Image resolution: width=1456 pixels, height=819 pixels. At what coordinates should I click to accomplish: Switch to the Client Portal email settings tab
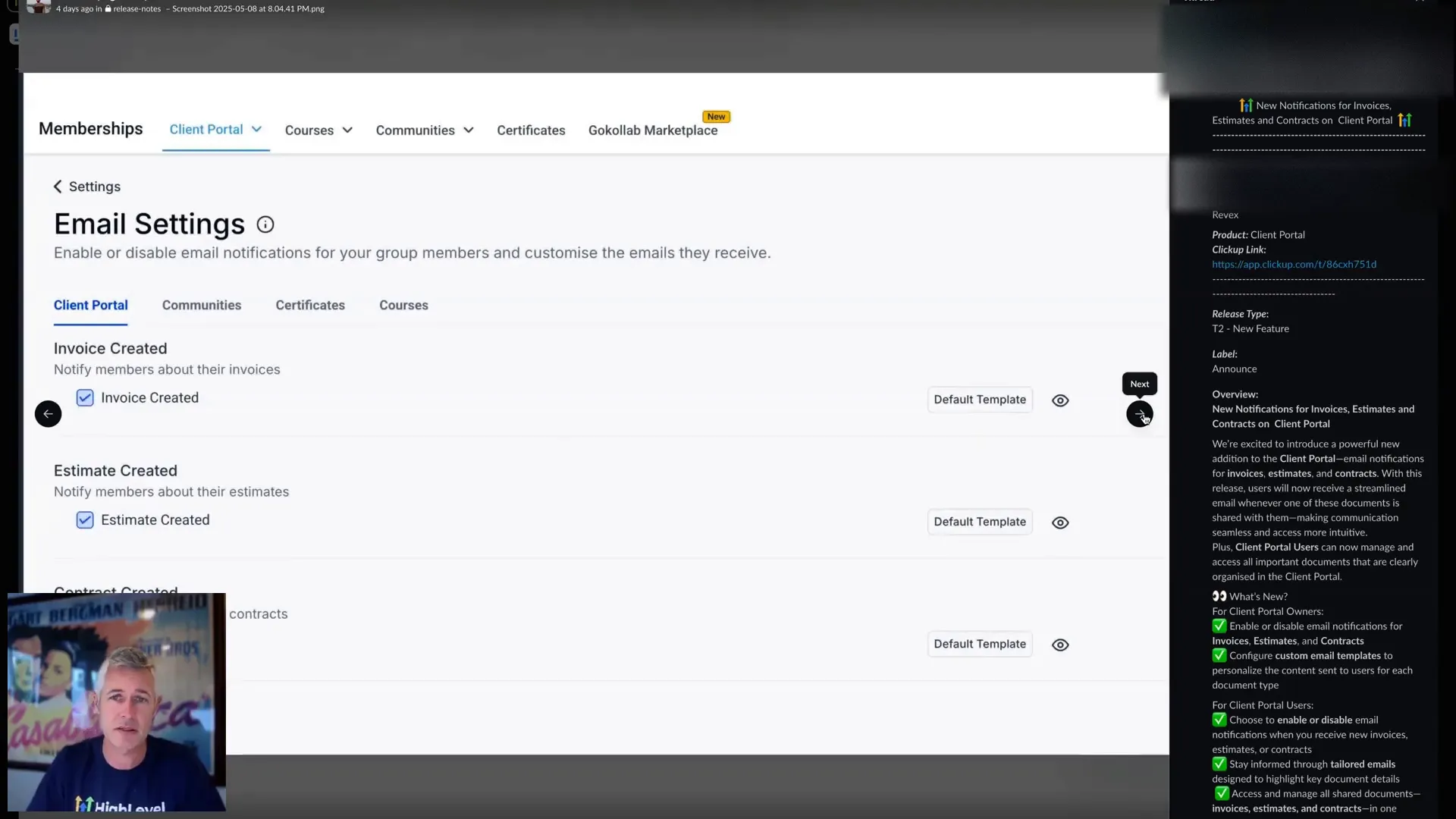[x=90, y=306]
